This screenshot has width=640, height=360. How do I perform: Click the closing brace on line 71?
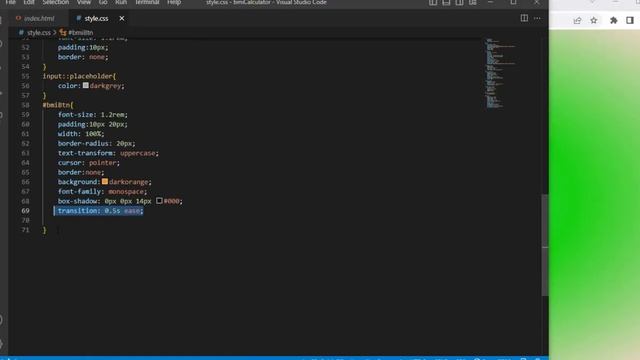tap(44, 230)
